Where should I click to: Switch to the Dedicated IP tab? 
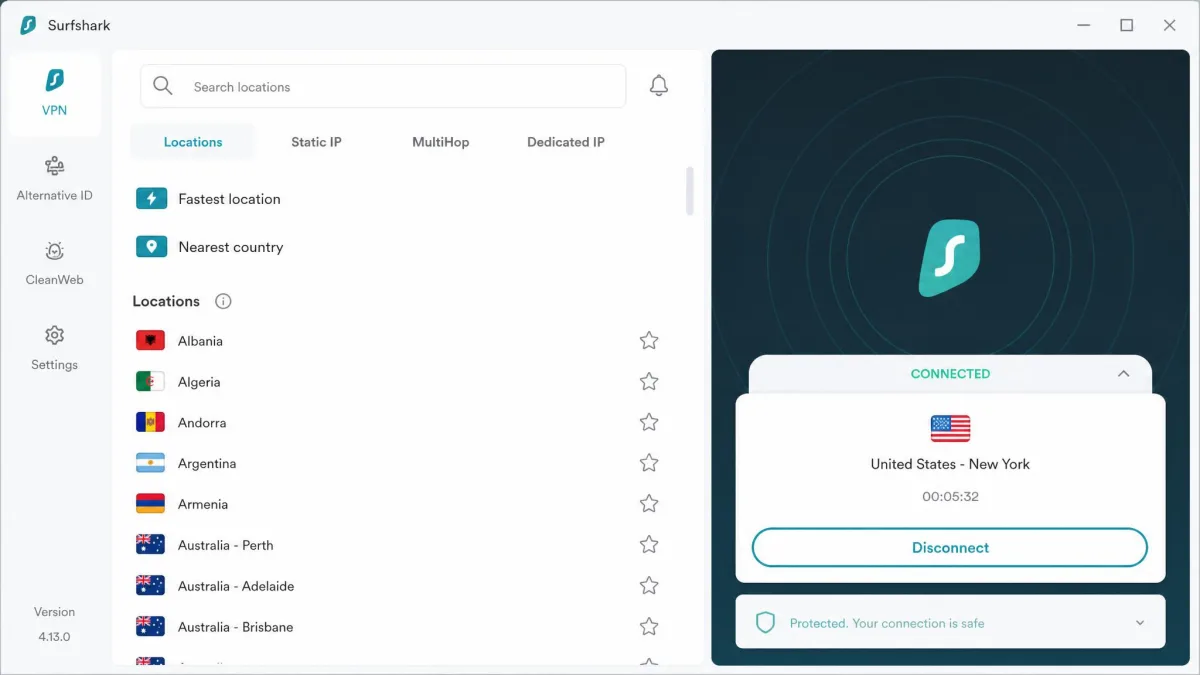point(566,142)
